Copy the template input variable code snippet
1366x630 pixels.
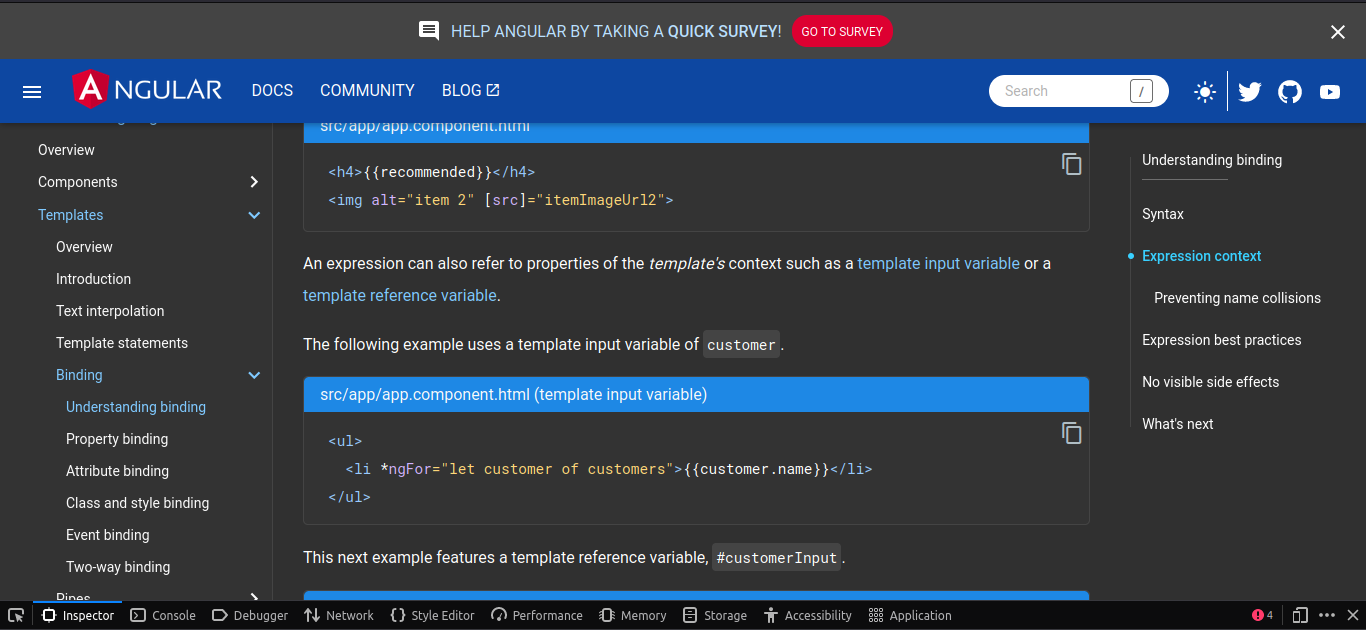(1071, 433)
